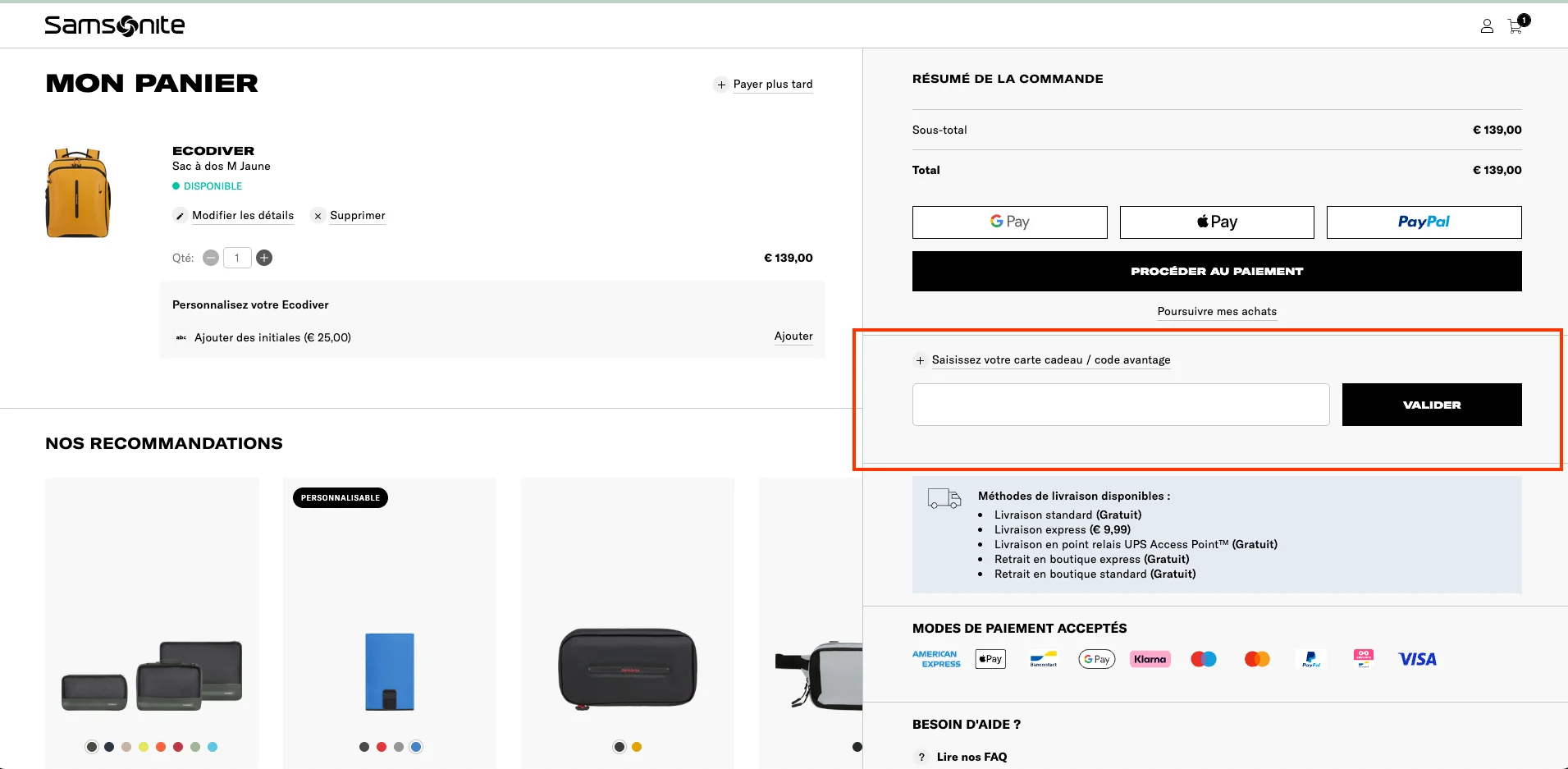Select yellow swatch on packing cubes
The width and height of the screenshot is (1568, 769).
[x=144, y=747]
